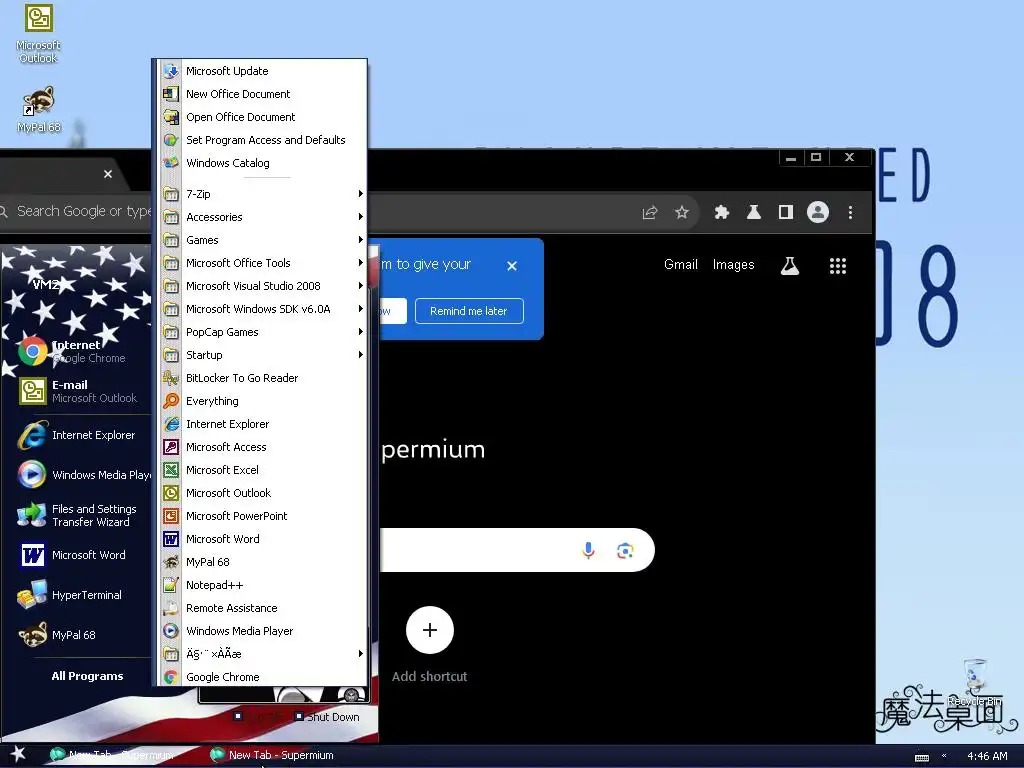Expand Microsoft Office Tools submenu arrow
Screen dimensions: 1024x768
click(360, 263)
